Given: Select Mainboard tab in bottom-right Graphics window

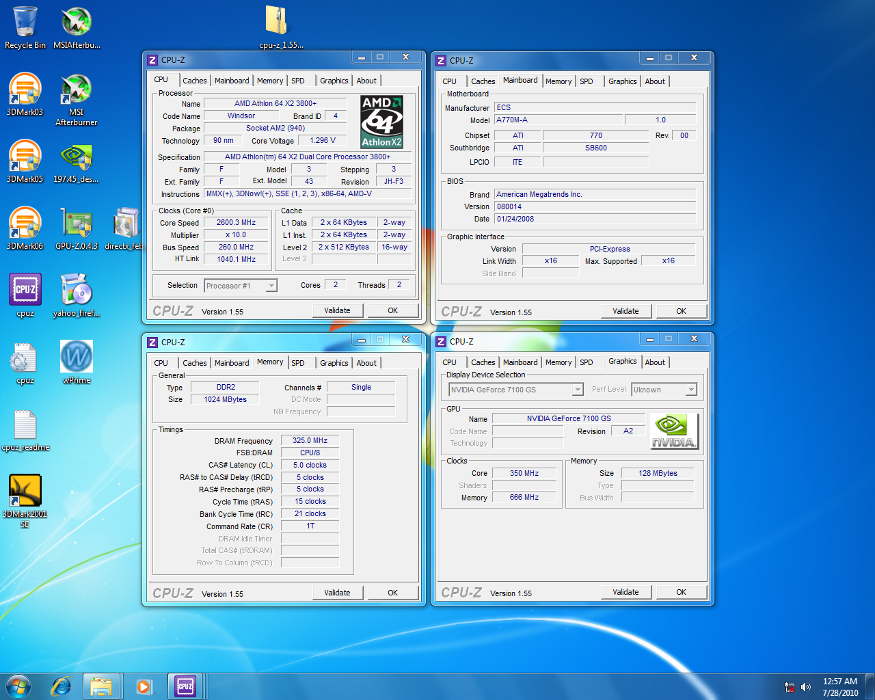Looking at the screenshot, I should click(520, 362).
